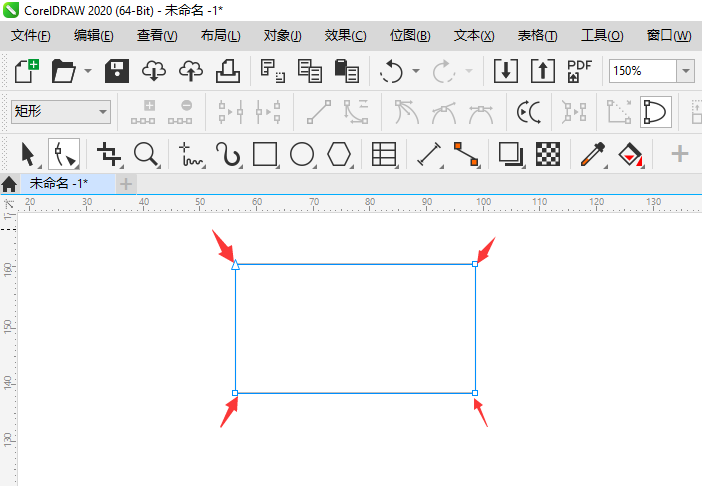702x486 pixels.
Task: Click the Join two nodes icon
Action: 231,112
